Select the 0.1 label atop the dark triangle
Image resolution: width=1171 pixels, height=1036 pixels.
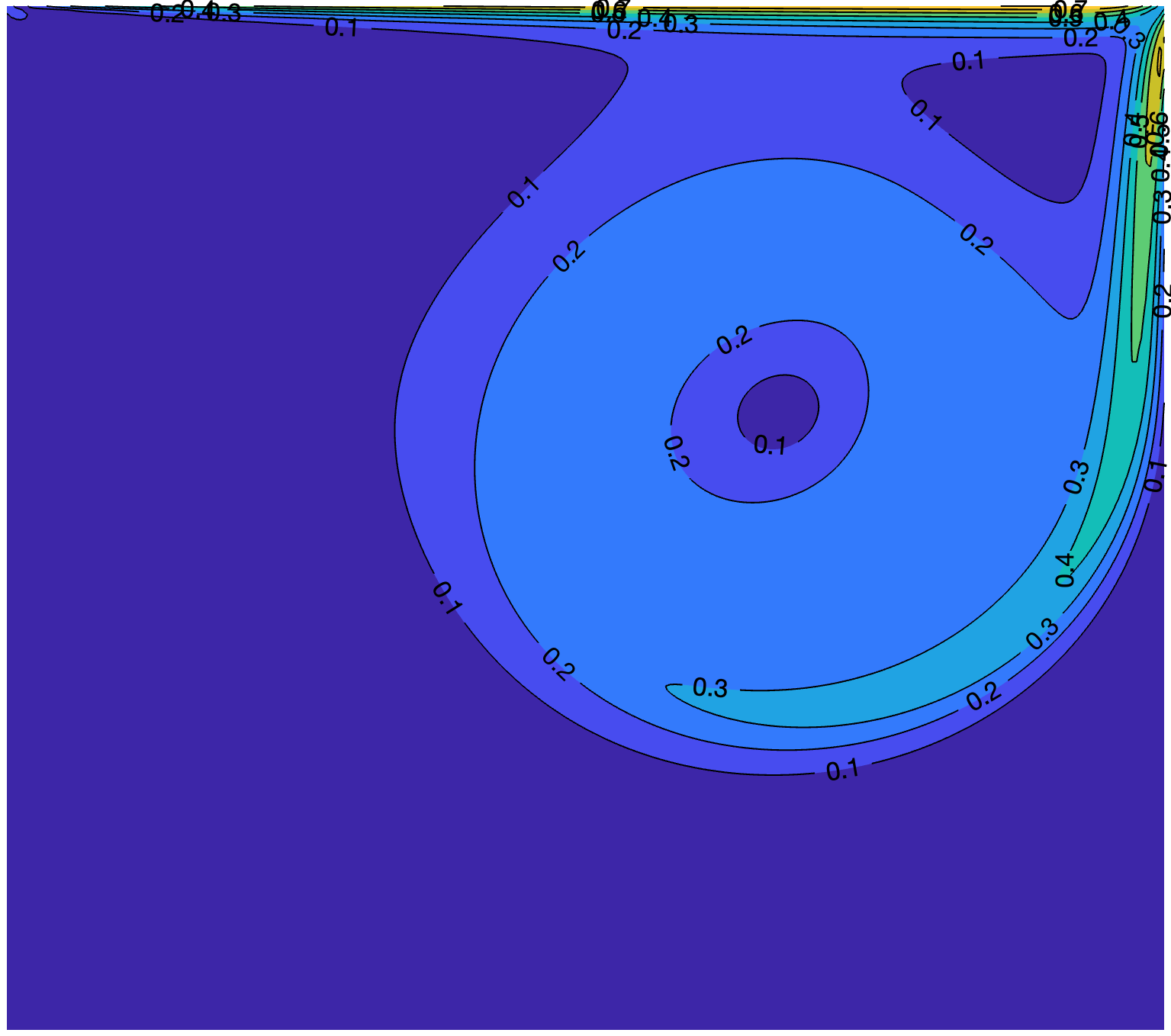click(x=968, y=62)
